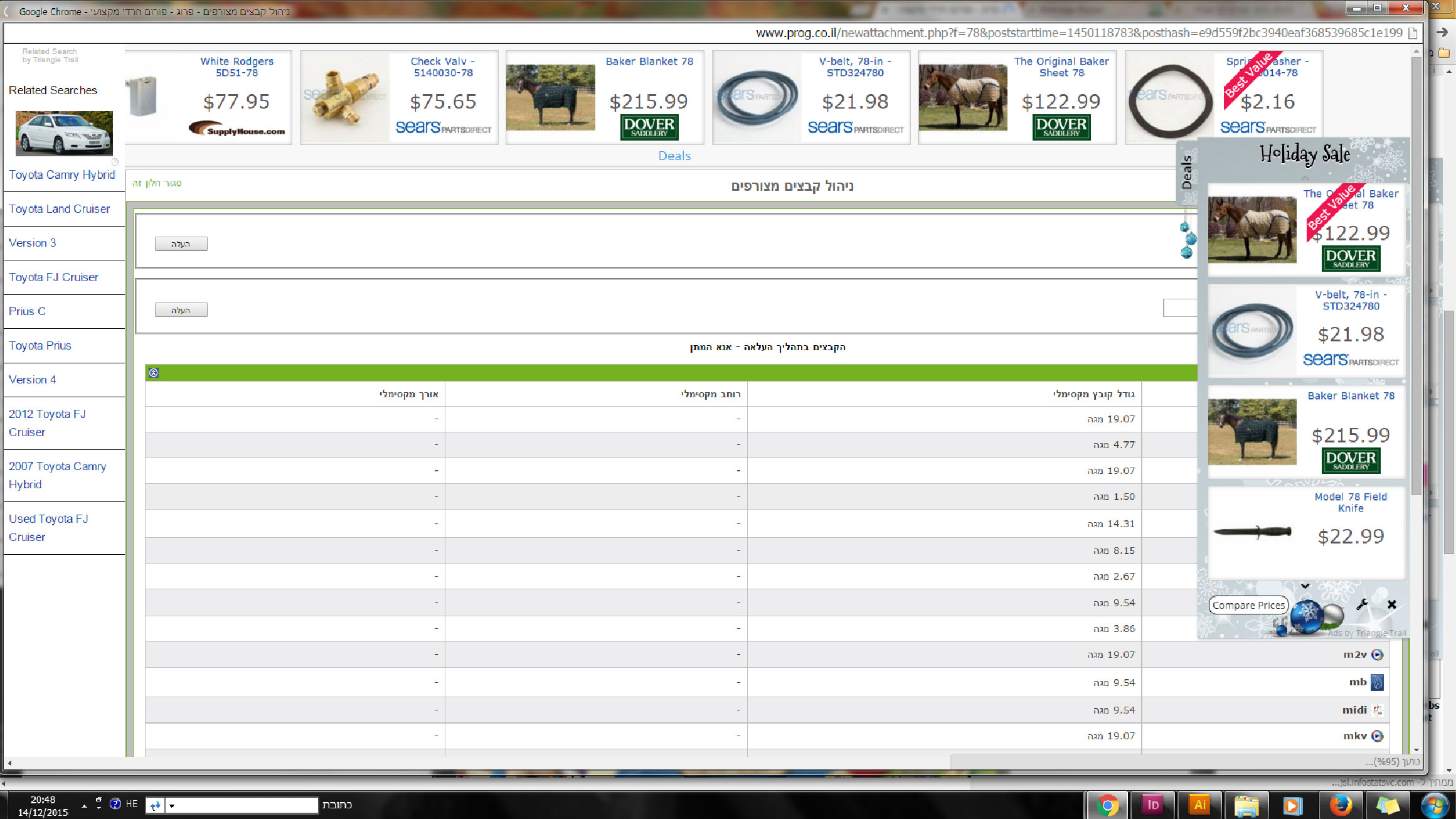Click the wrench settings icon in Holiday Sale panel

(1362, 604)
